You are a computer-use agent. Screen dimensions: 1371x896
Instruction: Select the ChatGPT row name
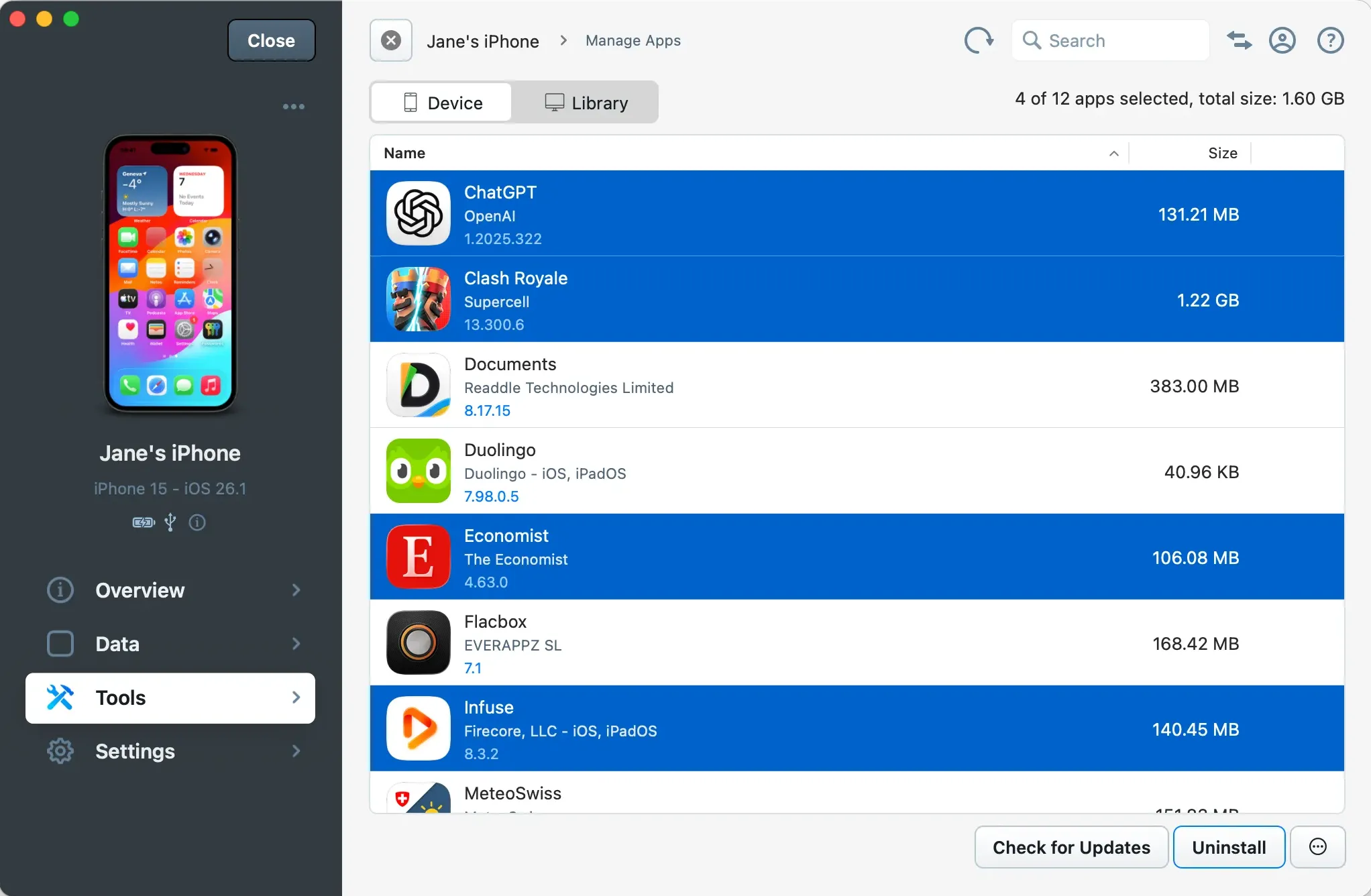(x=500, y=192)
